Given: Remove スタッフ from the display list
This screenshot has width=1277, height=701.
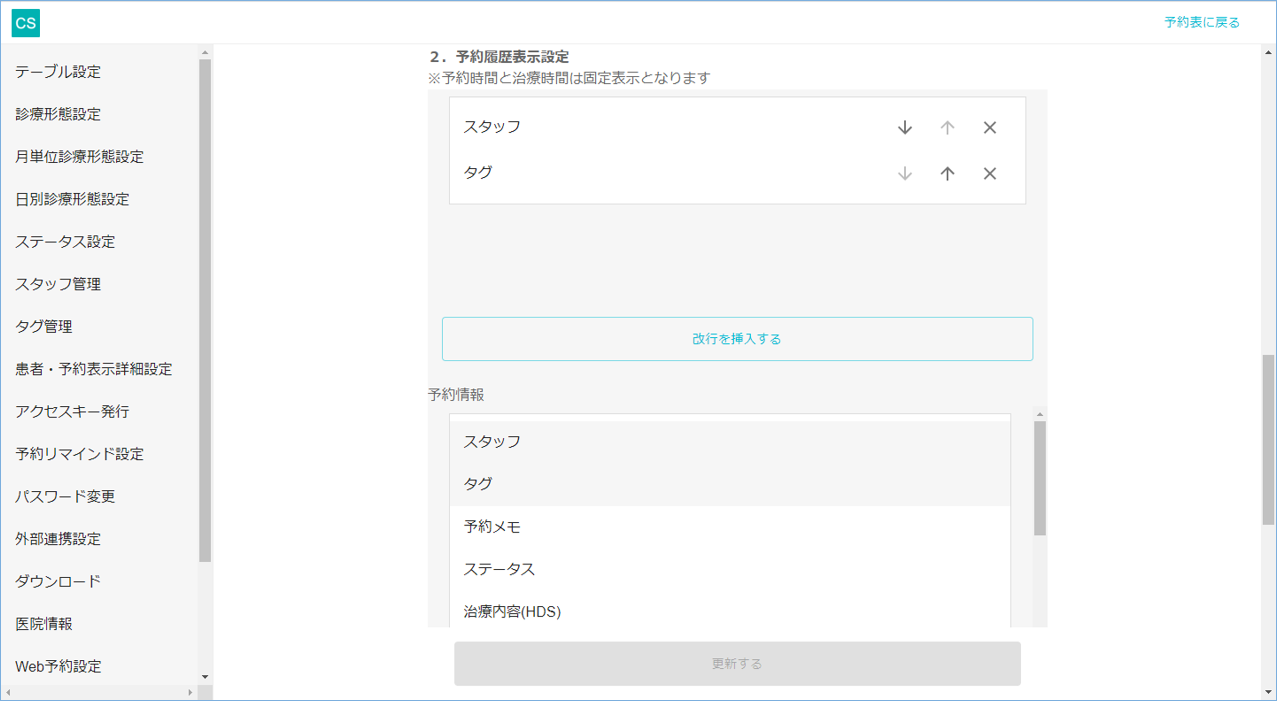Looking at the screenshot, I should [x=990, y=128].
